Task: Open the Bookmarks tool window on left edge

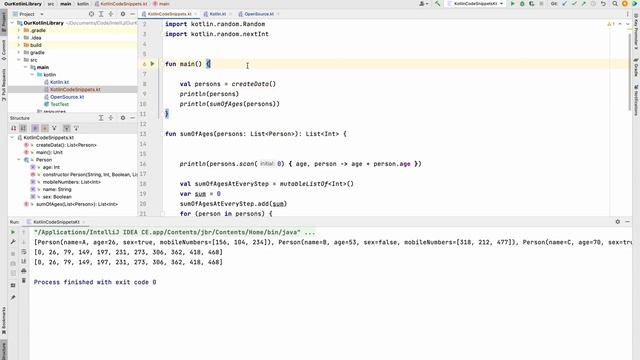Action: (4, 321)
